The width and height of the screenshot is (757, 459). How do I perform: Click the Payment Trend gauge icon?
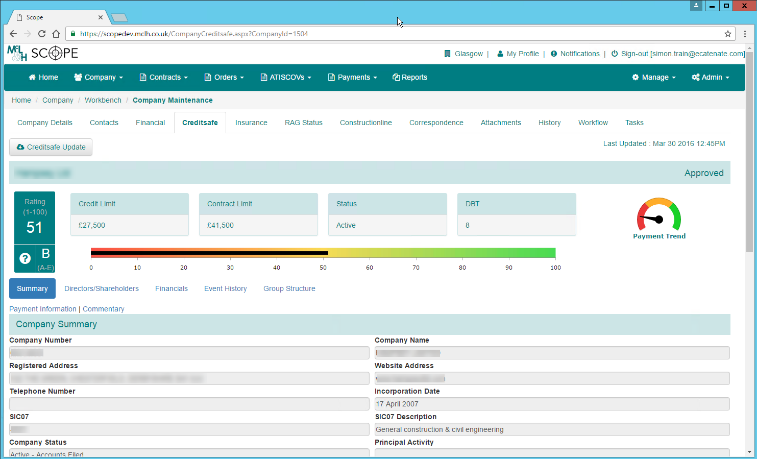coord(658,216)
